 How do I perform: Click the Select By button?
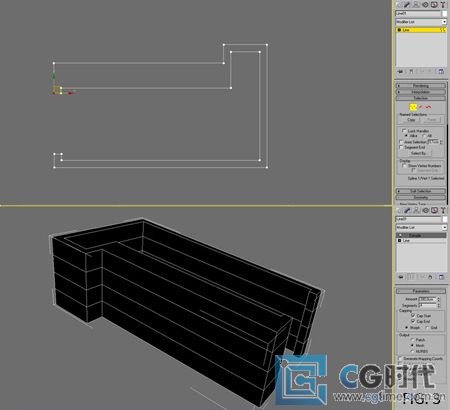pyautogui.click(x=419, y=153)
